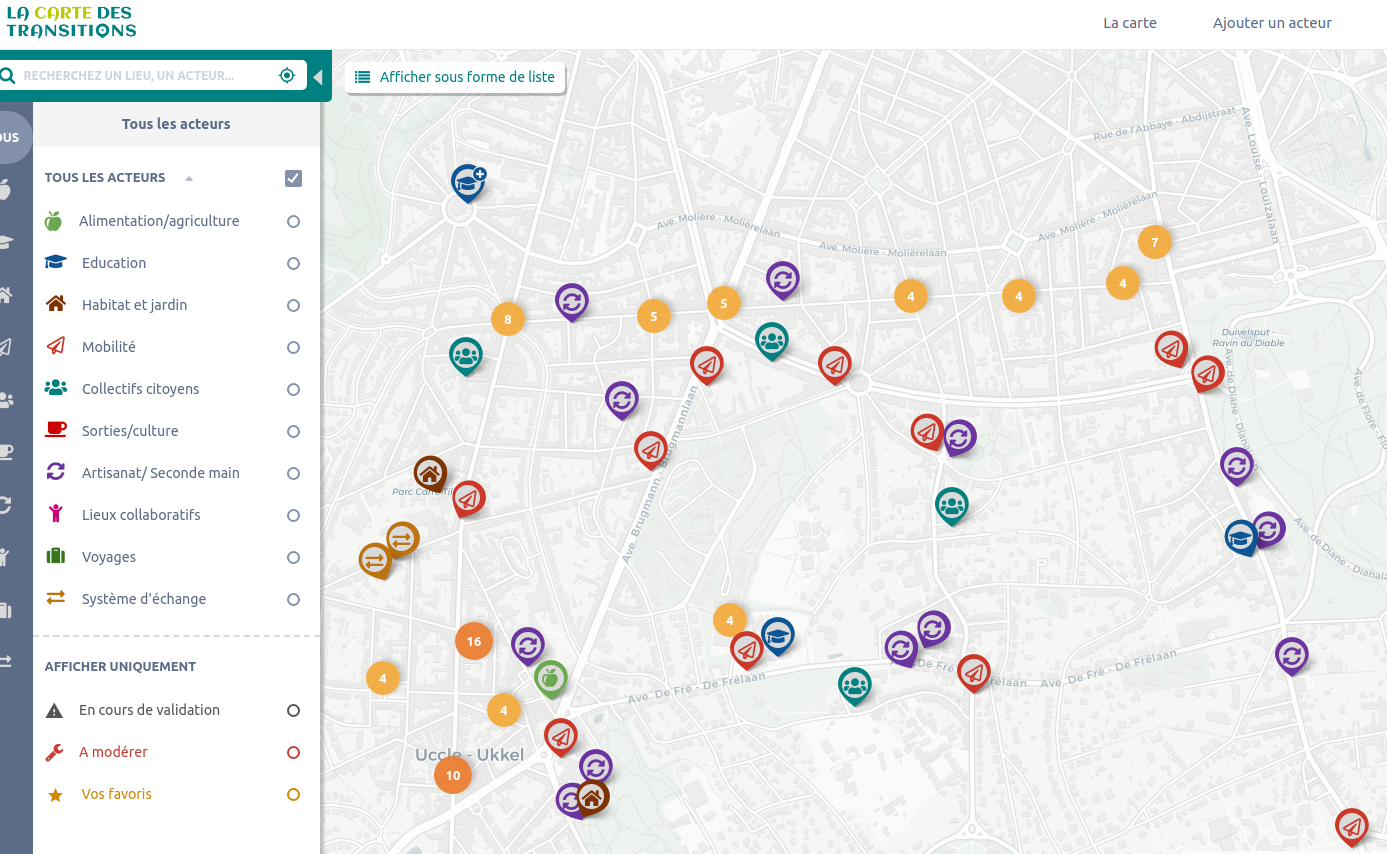The width and height of the screenshot is (1387, 854).
Task: Click the brown house marker near Parc
Action: (x=430, y=473)
